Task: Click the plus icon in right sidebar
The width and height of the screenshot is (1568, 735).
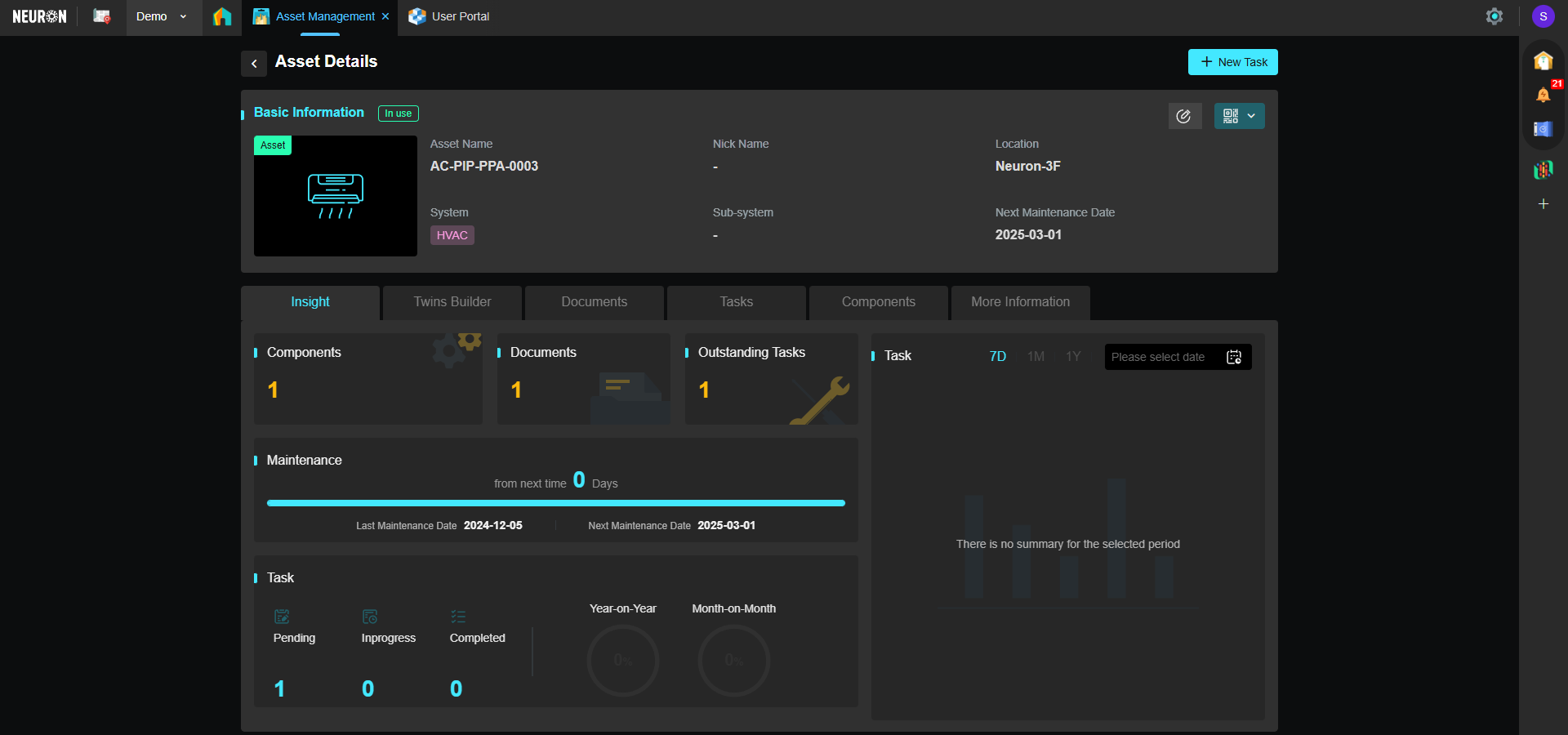Action: coord(1543,204)
